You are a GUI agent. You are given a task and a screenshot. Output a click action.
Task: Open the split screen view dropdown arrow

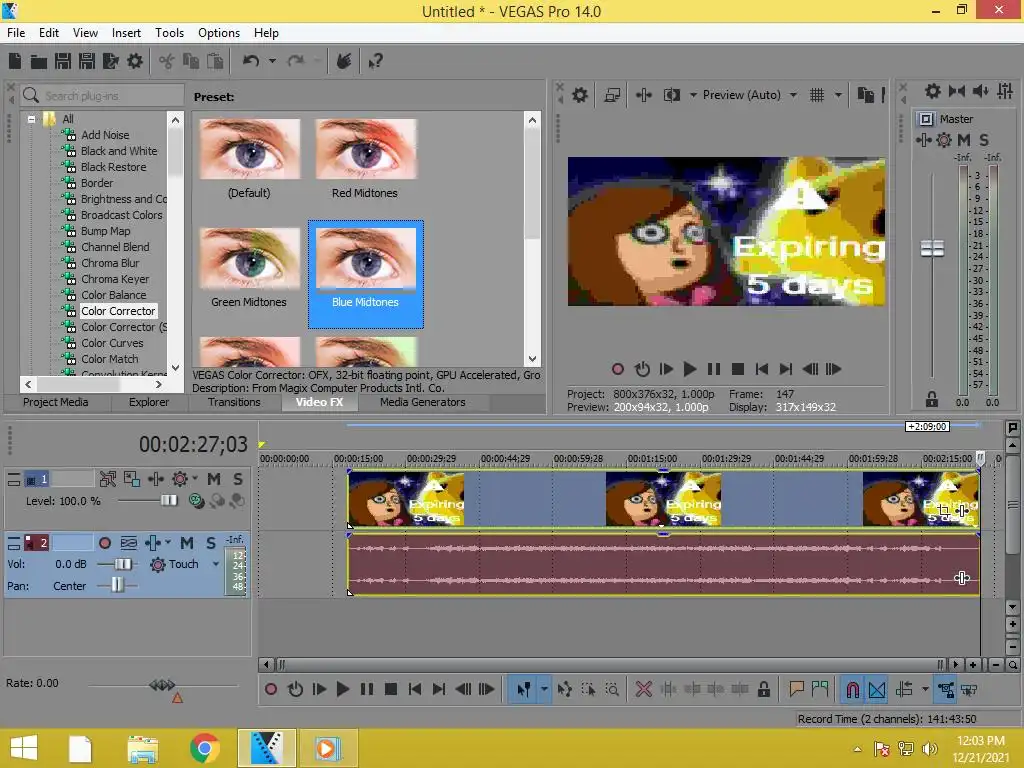(x=693, y=95)
